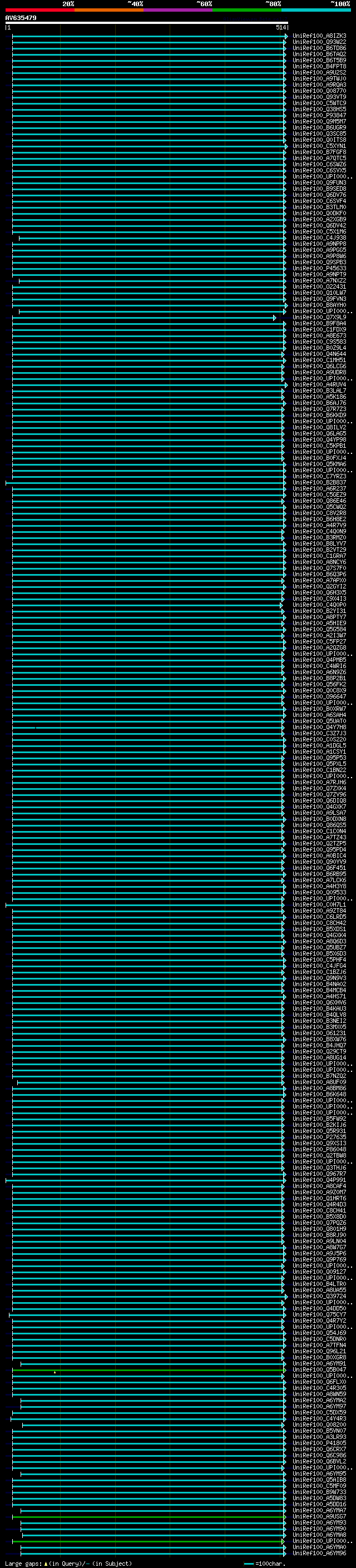Select the last hit UniRef100_A6YM96
The width and height of the screenshot is (356, 1568).
[x=319, y=1554]
